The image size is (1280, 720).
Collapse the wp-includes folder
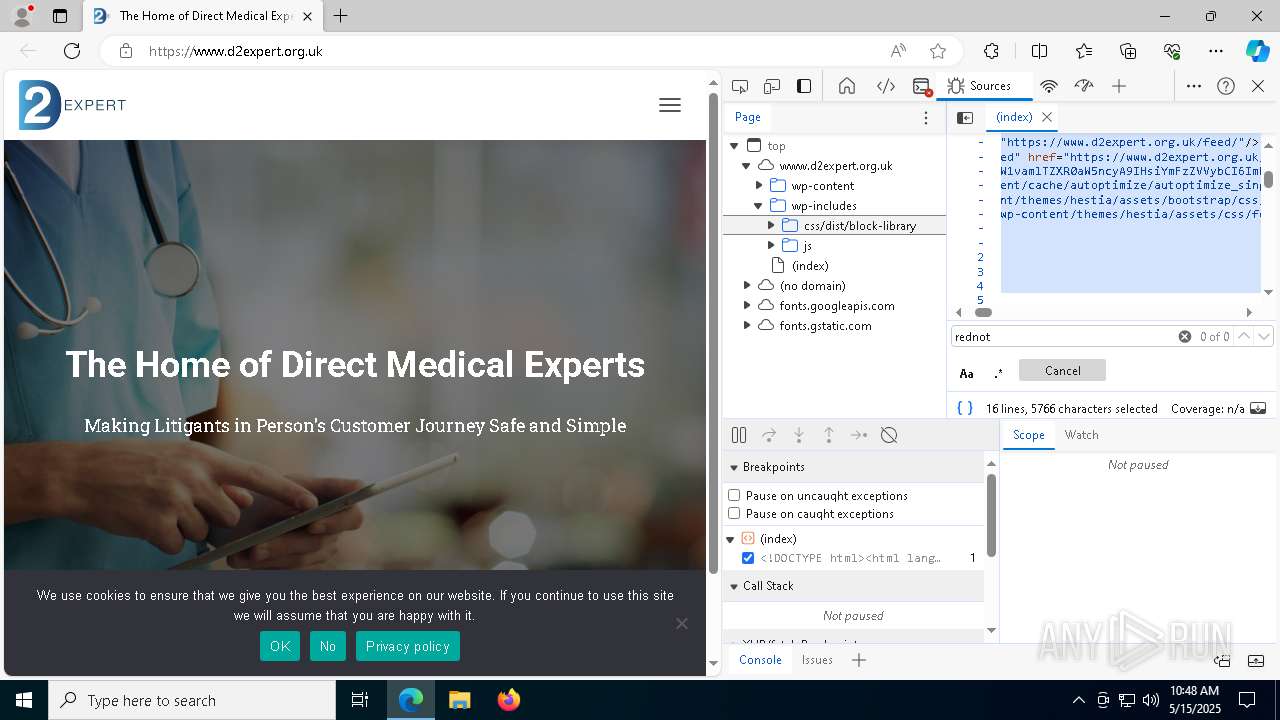coord(759,206)
